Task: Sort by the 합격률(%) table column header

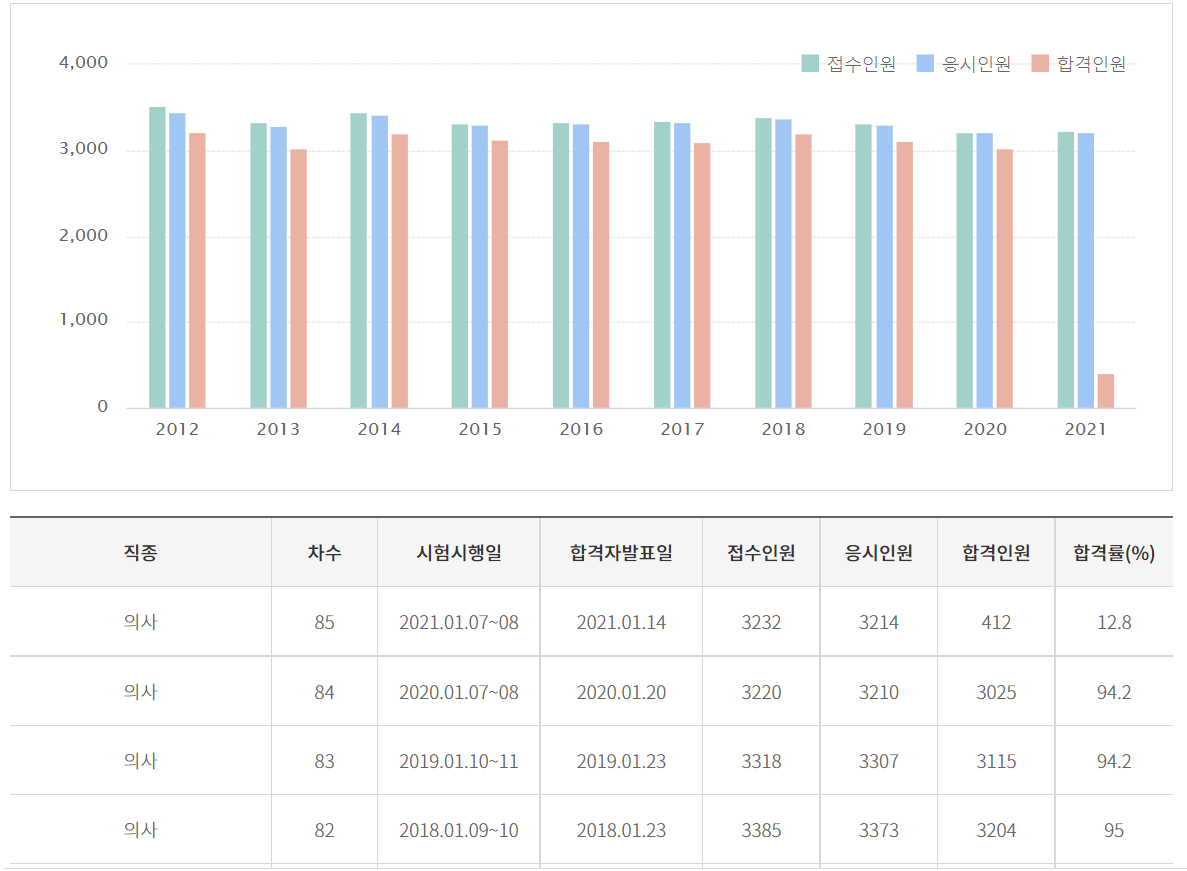Action: tap(1114, 553)
